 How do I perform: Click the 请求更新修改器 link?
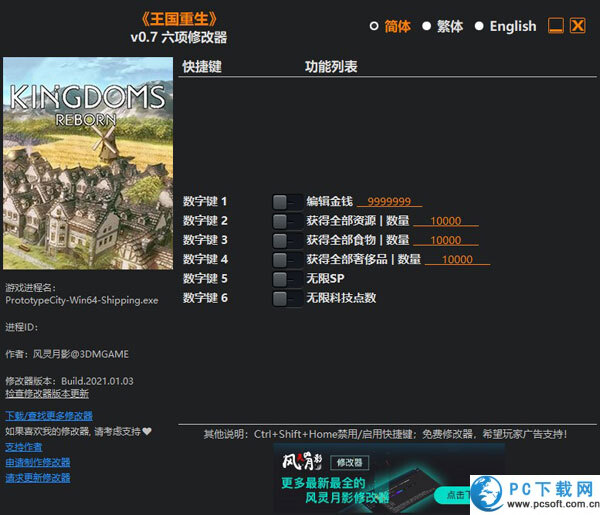tap(38, 478)
